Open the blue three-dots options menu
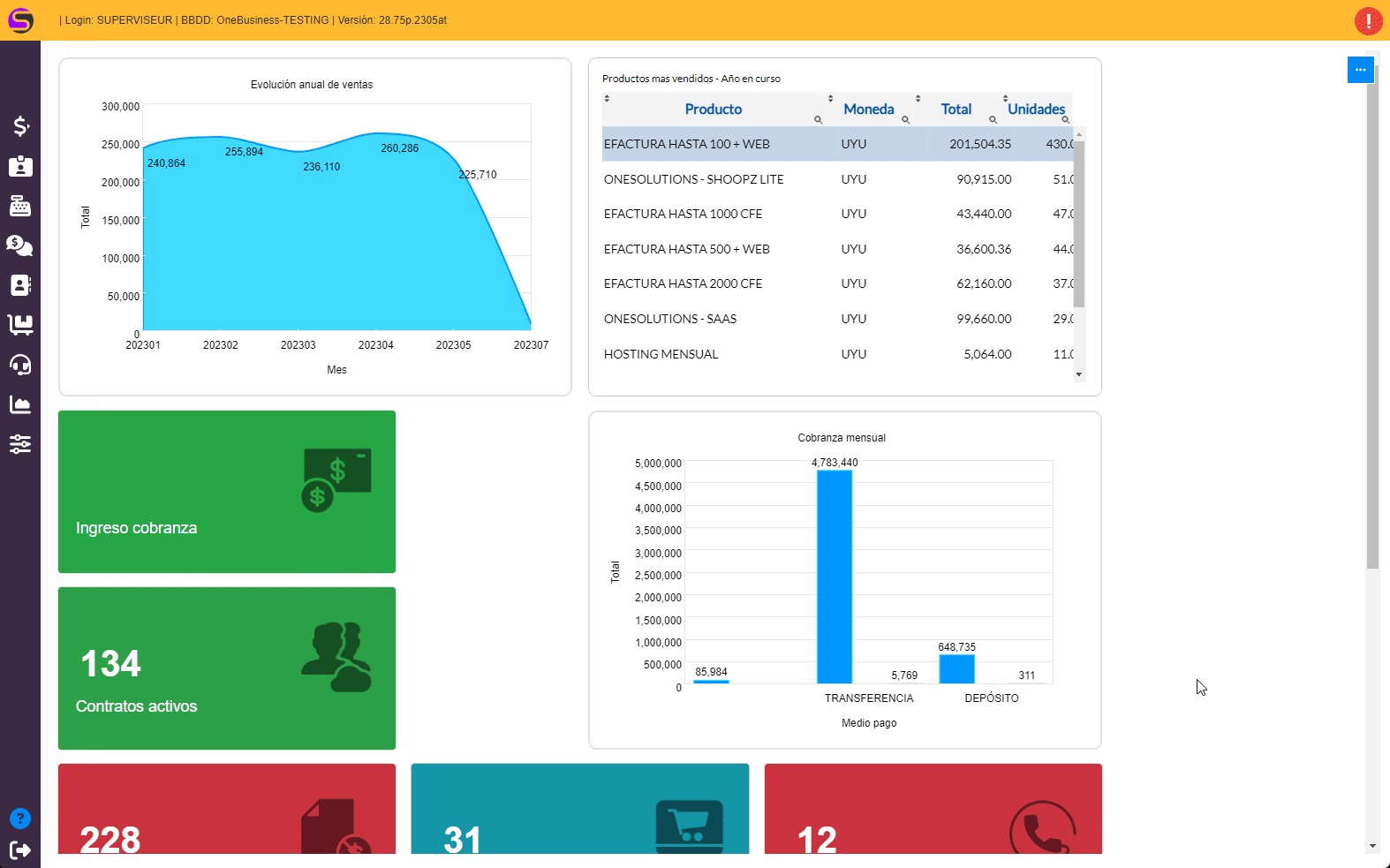The image size is (1390, 868). pyautogui.click(x=1360, y=70)
